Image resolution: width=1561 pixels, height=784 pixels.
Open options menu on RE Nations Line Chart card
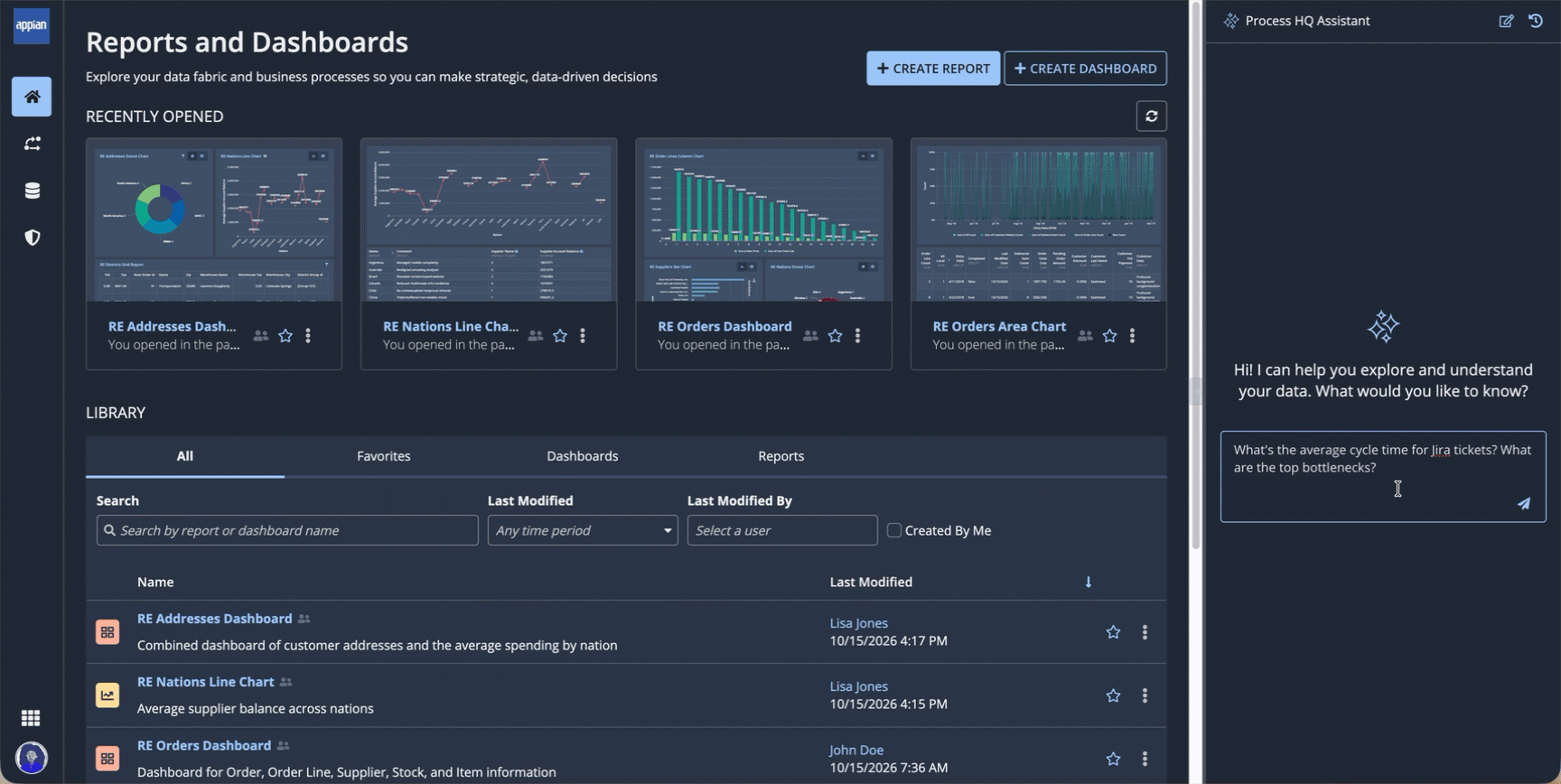coord(583,335)
